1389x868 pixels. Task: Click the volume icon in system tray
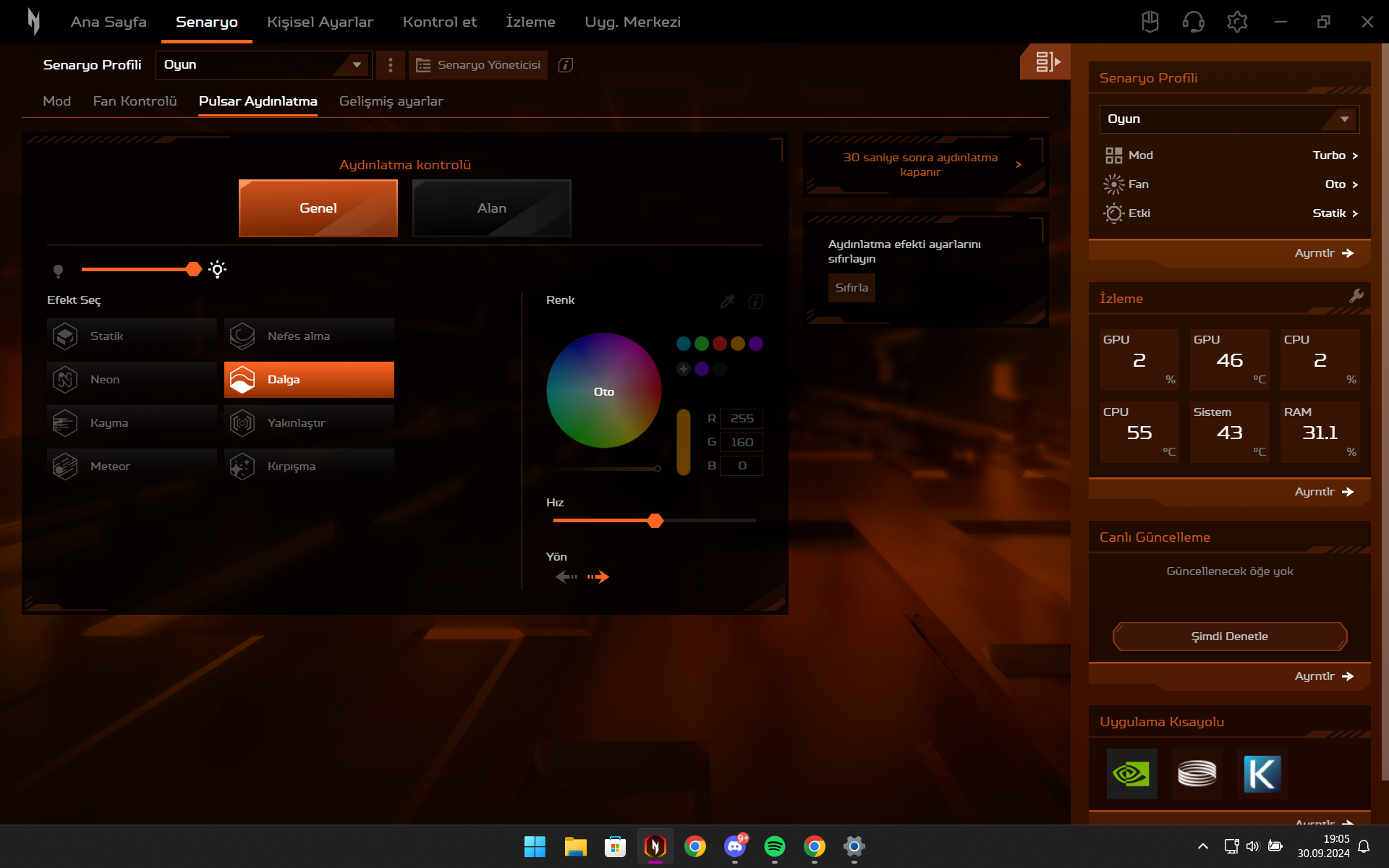(1253, 846)
